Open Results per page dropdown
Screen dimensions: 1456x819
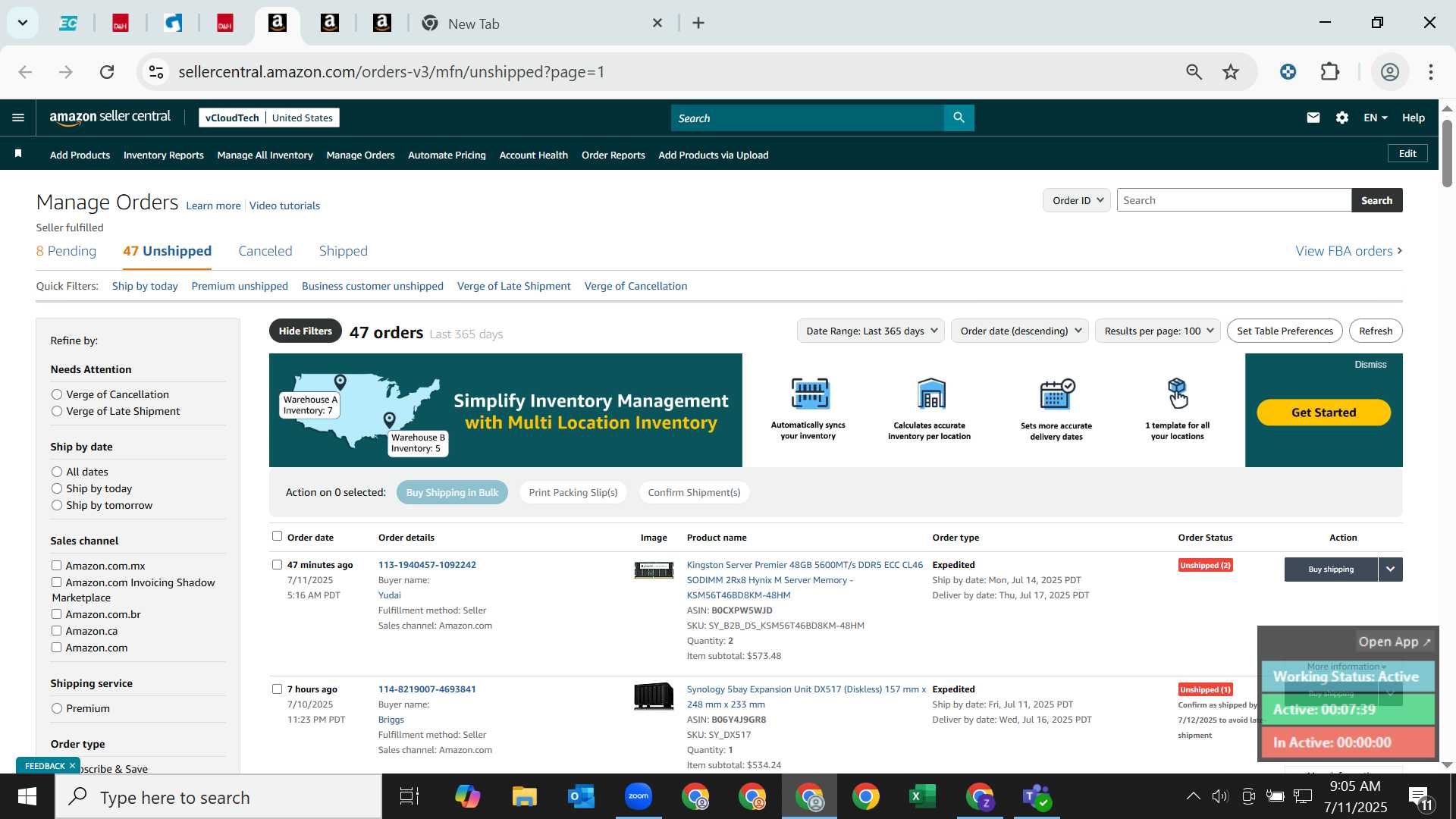[x=1158, y=331]
